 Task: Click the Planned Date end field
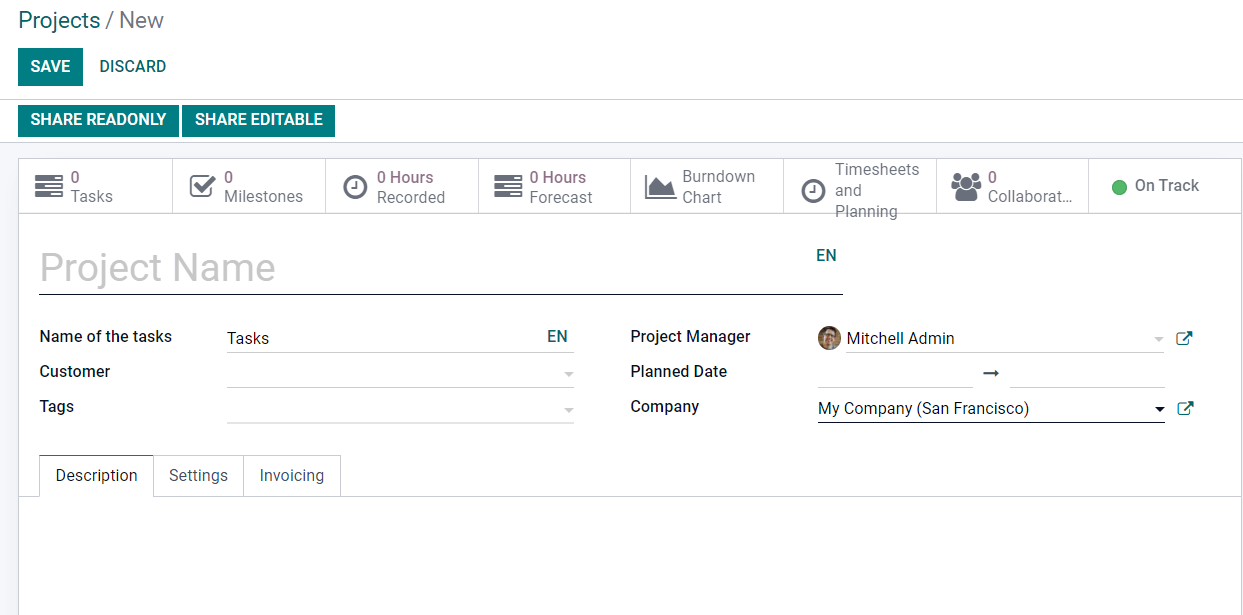[1087, 373]
